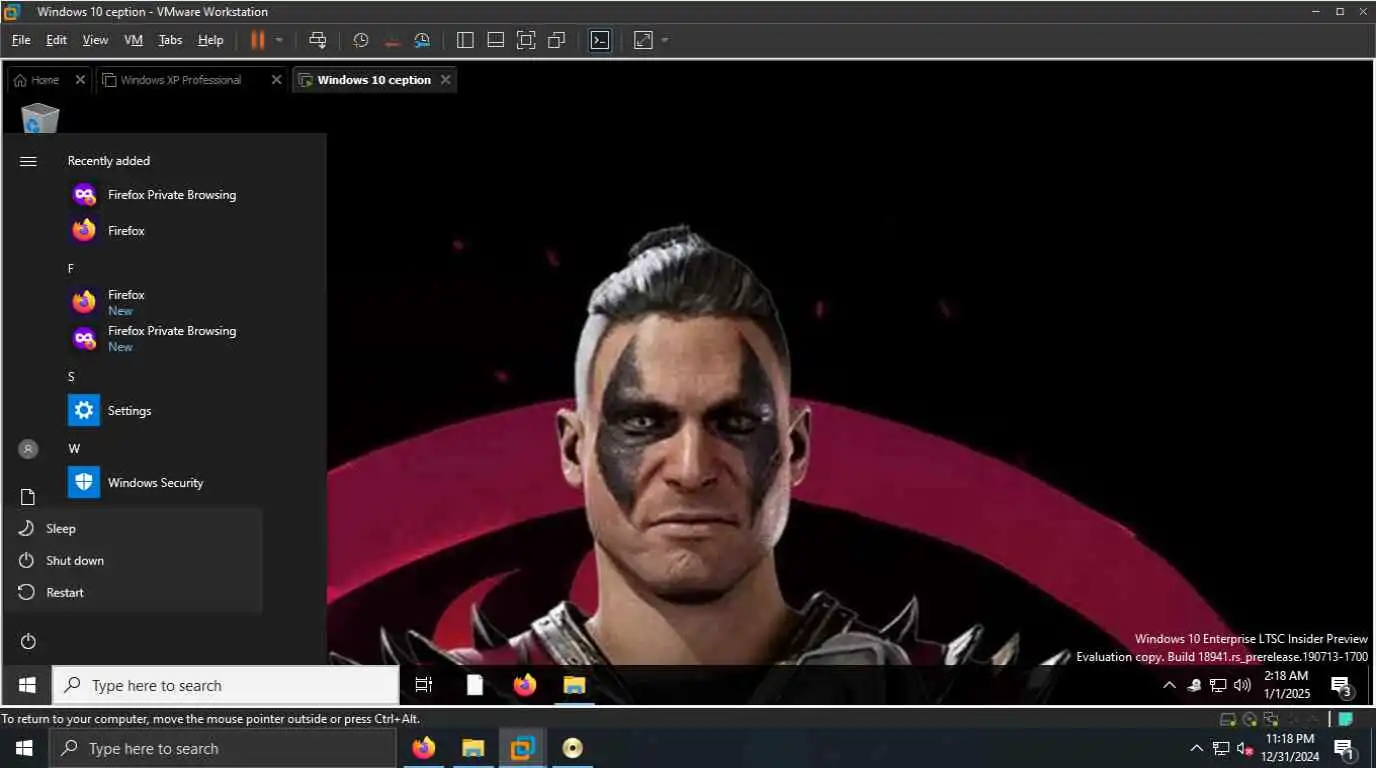Click the CD/DVD device status icon
This screenshot has width=1376, height=768.
(x=1250, y=719)
